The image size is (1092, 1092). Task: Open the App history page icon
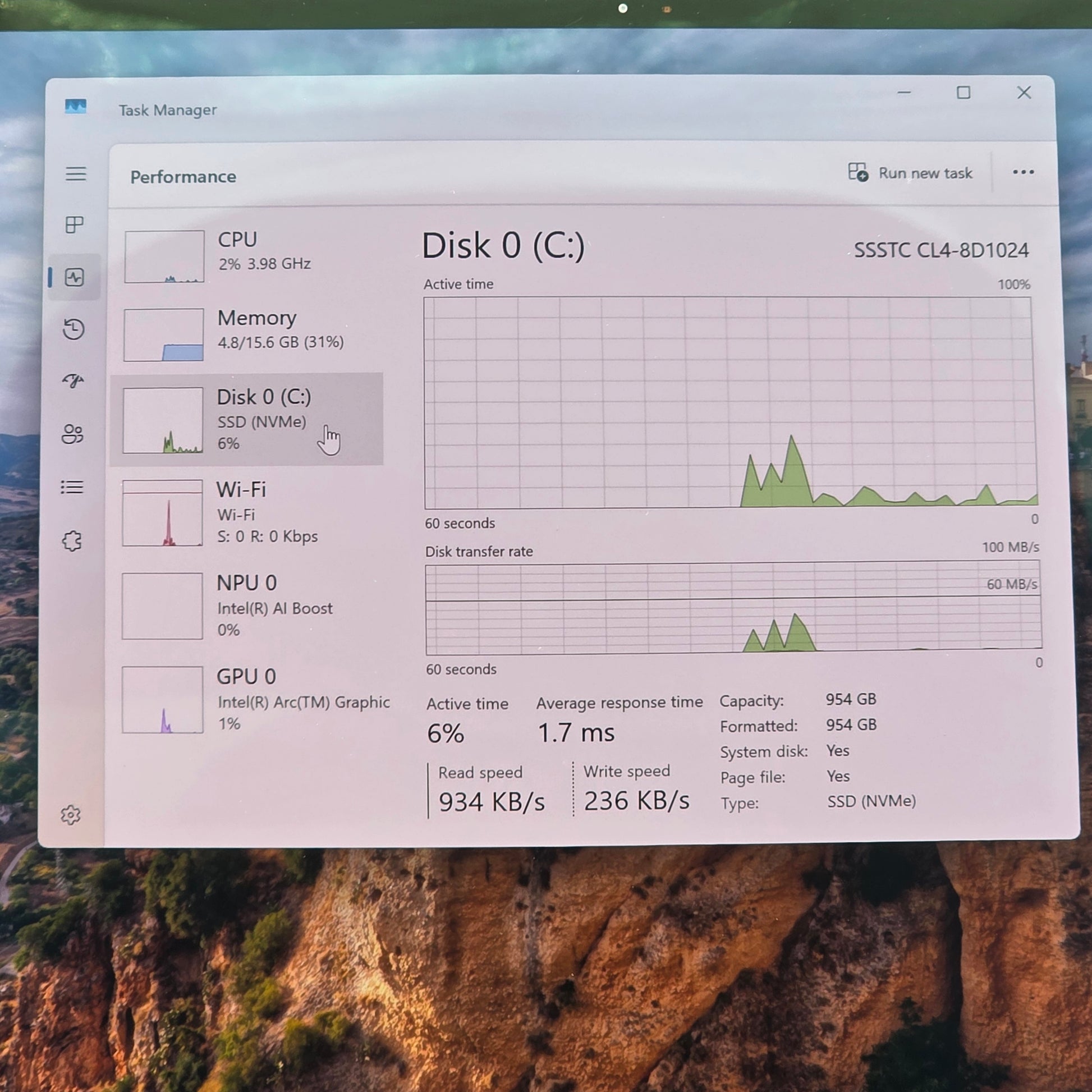click(74, 329)
